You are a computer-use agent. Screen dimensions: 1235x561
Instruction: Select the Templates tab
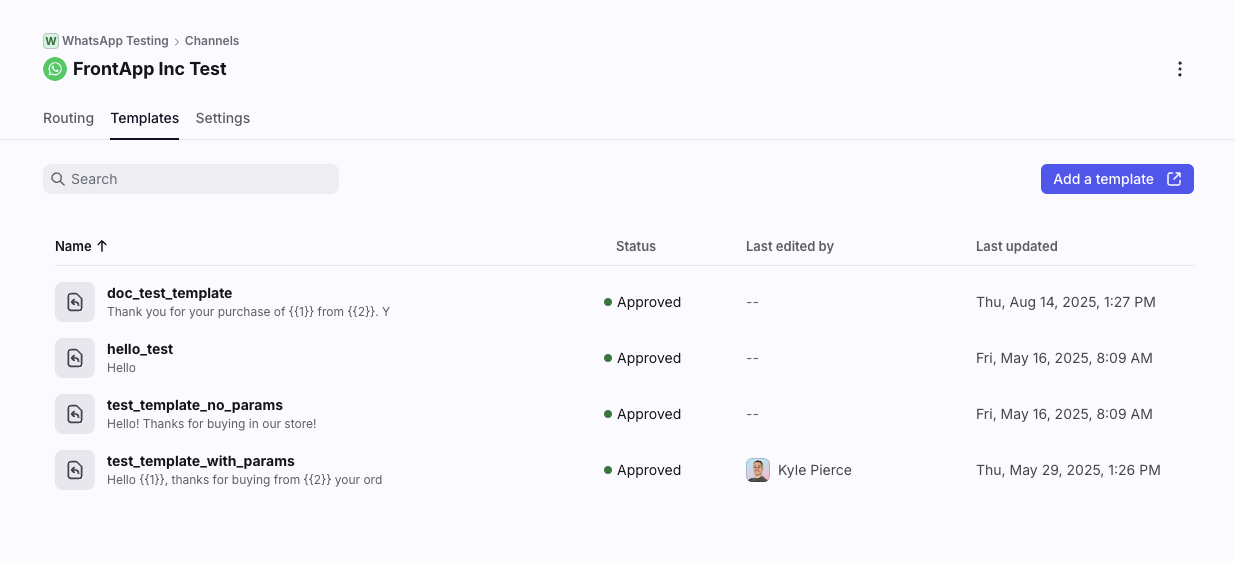[x=145, y=118]
